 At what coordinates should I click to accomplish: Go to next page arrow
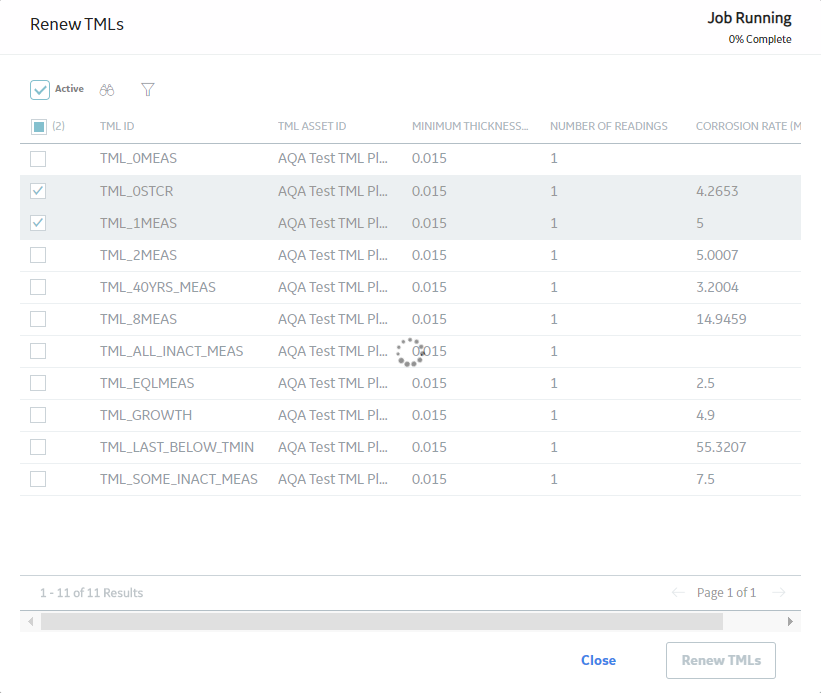coord(779,593)
